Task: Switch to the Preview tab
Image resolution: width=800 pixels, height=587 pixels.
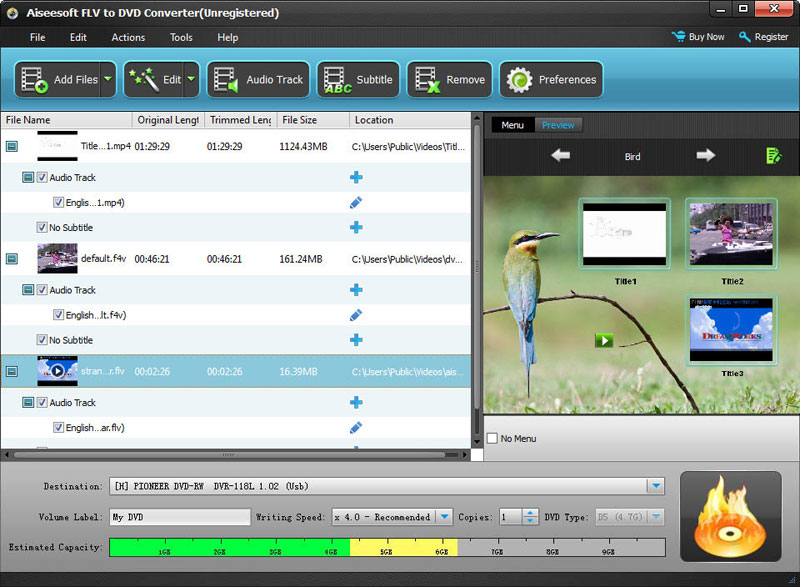Action: (x=558, y=125)
